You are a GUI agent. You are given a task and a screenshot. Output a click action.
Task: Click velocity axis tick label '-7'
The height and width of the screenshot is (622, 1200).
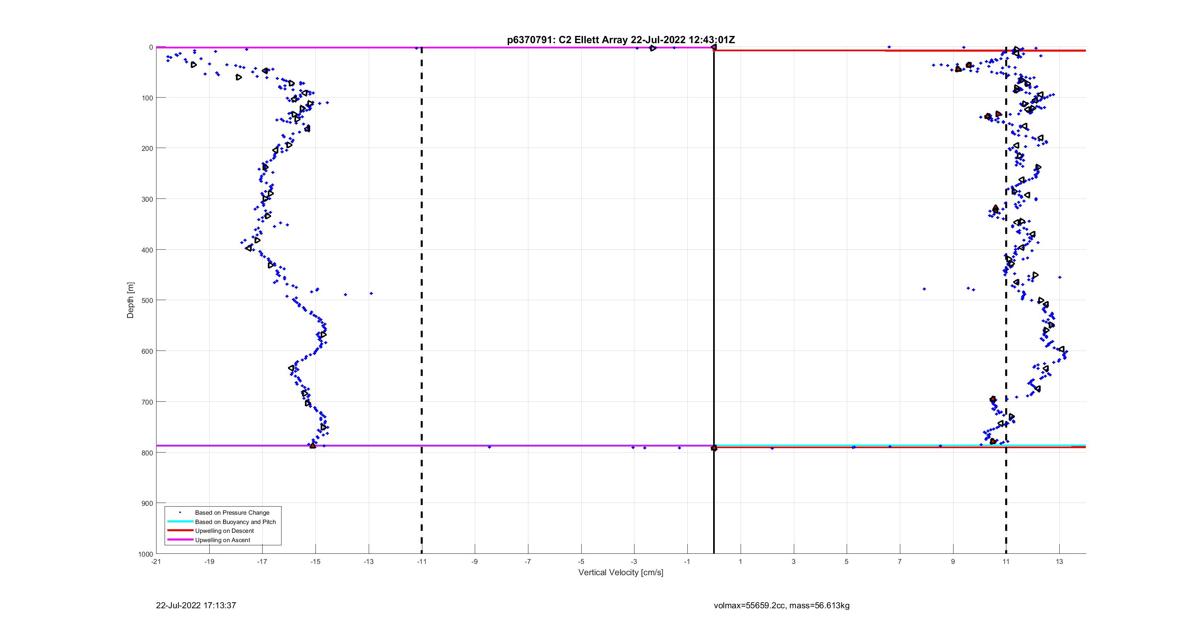point(528,562)
